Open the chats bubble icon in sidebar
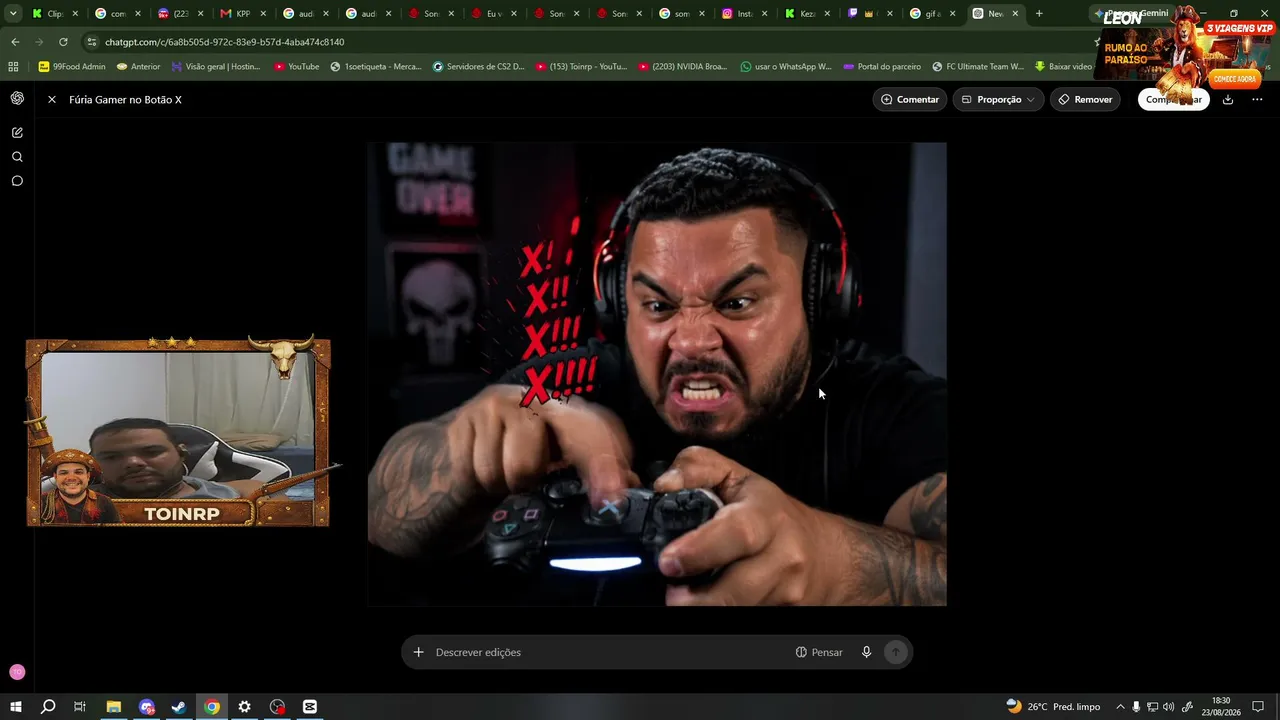Viewport: 1280px width, 720px height. tap(17, 181)
